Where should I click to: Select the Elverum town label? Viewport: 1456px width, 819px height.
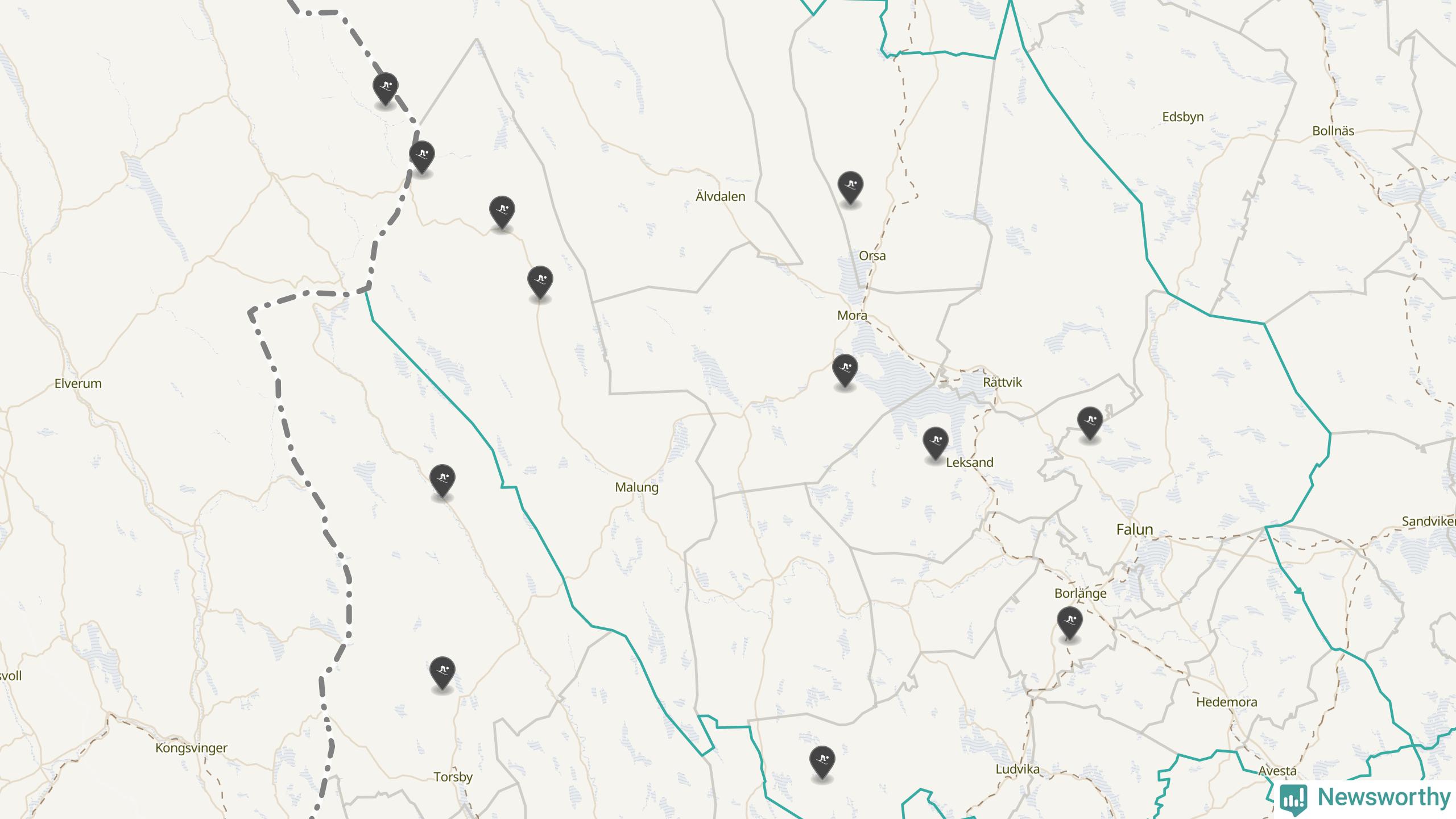point(78,383)
